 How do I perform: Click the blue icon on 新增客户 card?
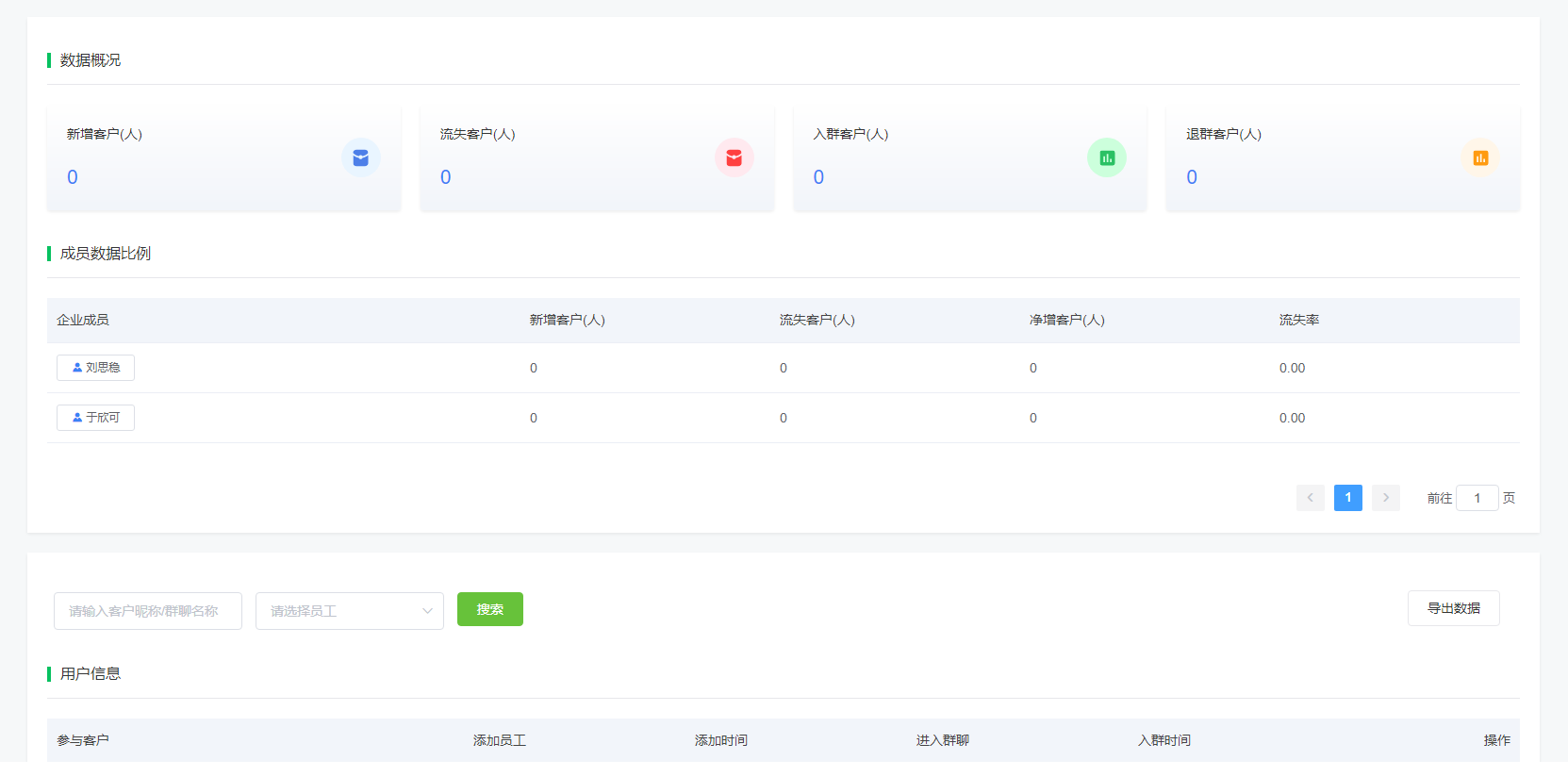click(360, 157)
